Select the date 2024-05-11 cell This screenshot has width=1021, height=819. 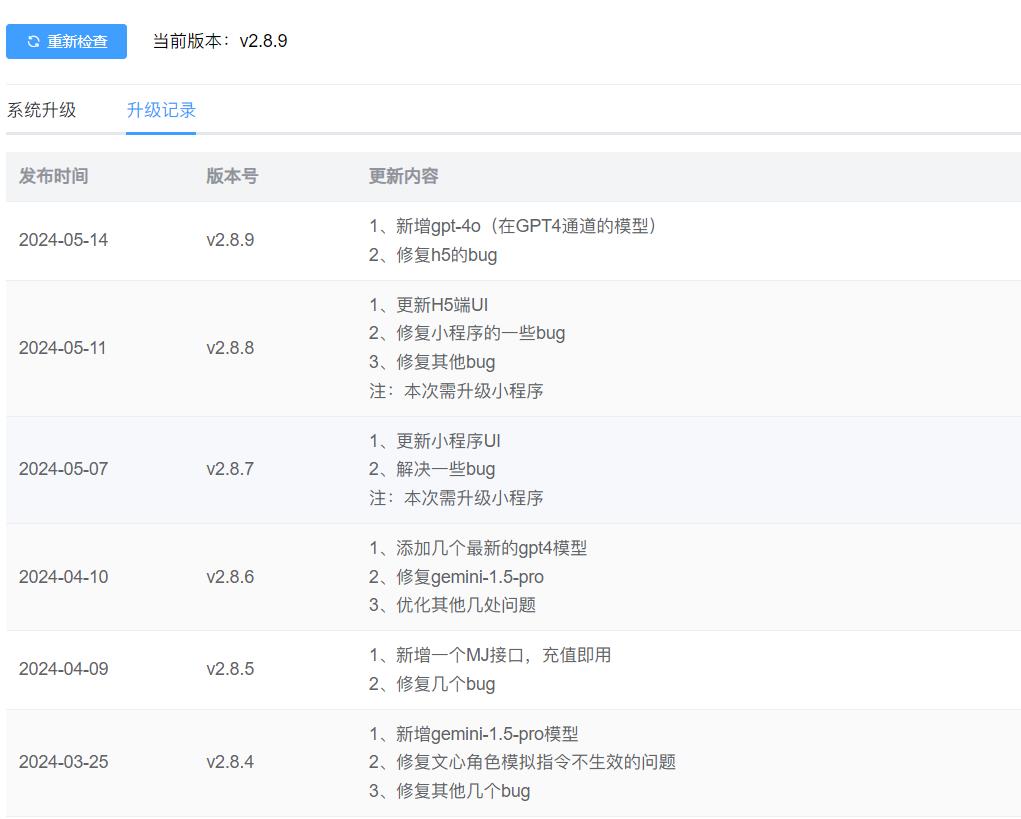coord(63,348)
